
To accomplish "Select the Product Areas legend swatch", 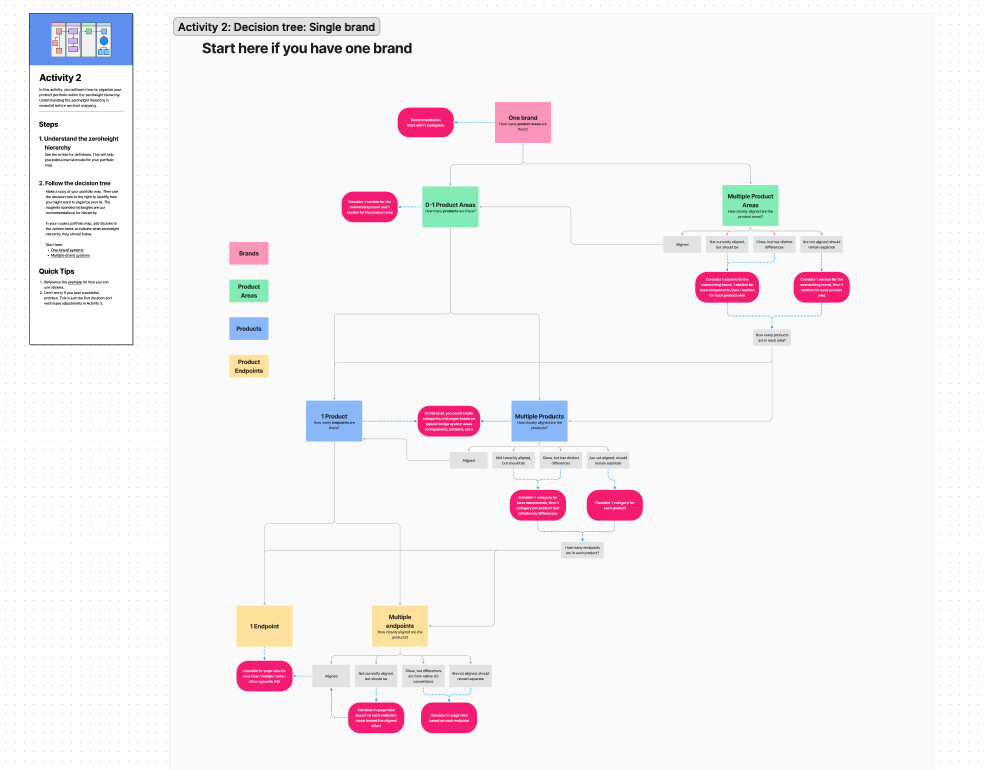I will 249,291.
